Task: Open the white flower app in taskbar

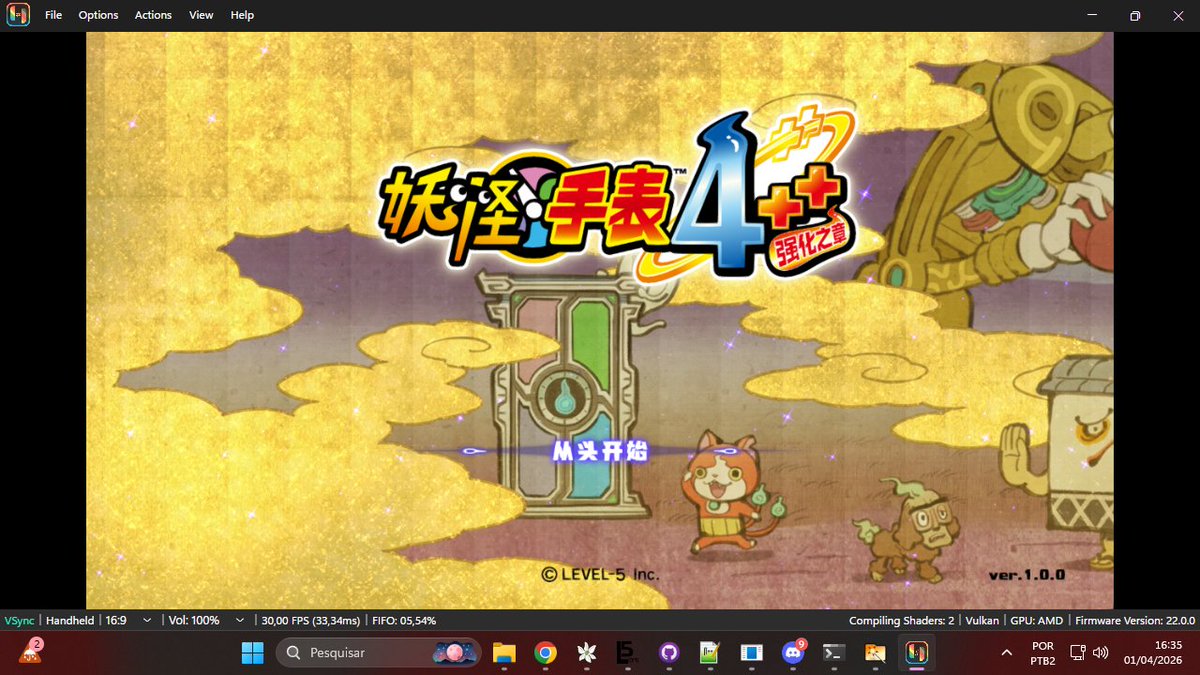Action: 587,653
